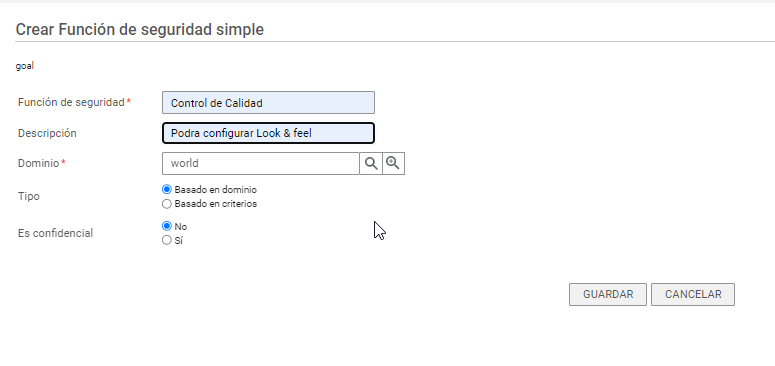The image size is (775, 366).
Task: Select the Basado en dominio radio button
Action: click(167, 189)
